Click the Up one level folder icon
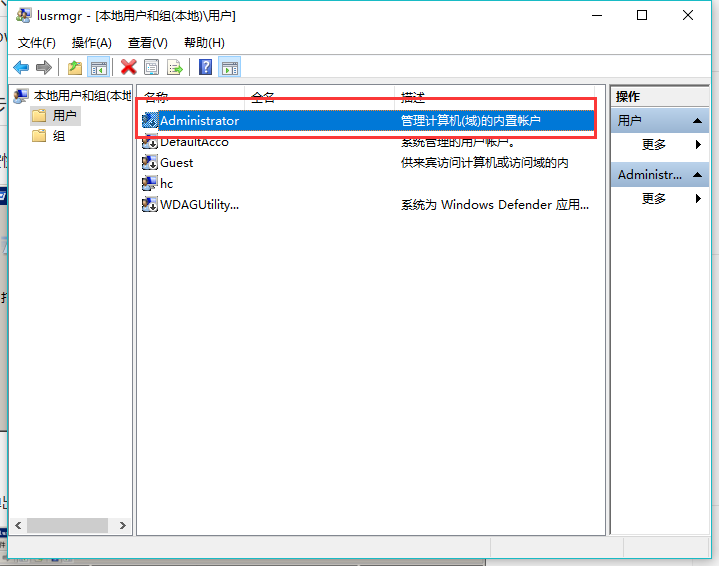The image size is (719, 566). (x=75, y=67)
